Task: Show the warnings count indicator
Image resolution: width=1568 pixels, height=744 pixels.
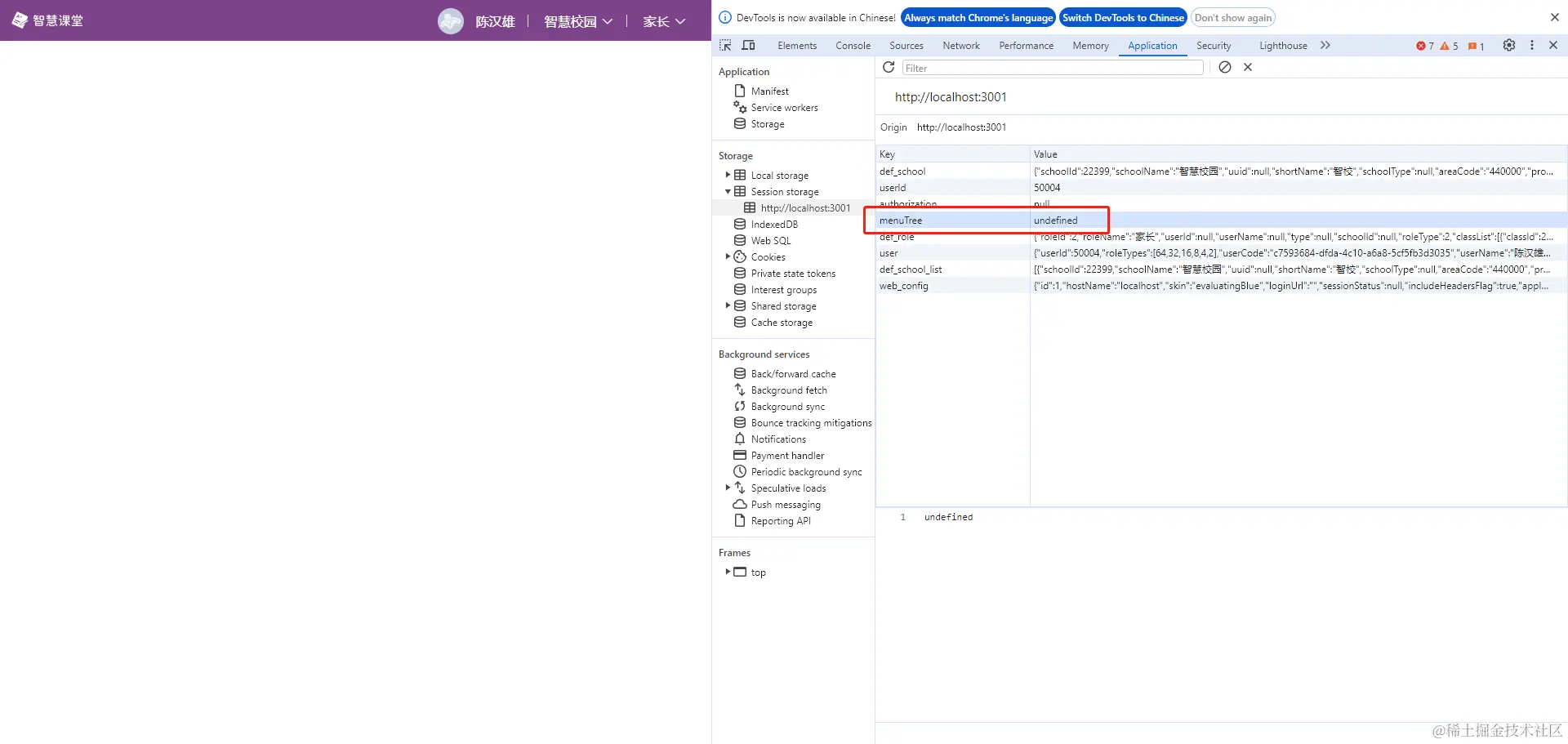Action: 1450,46
